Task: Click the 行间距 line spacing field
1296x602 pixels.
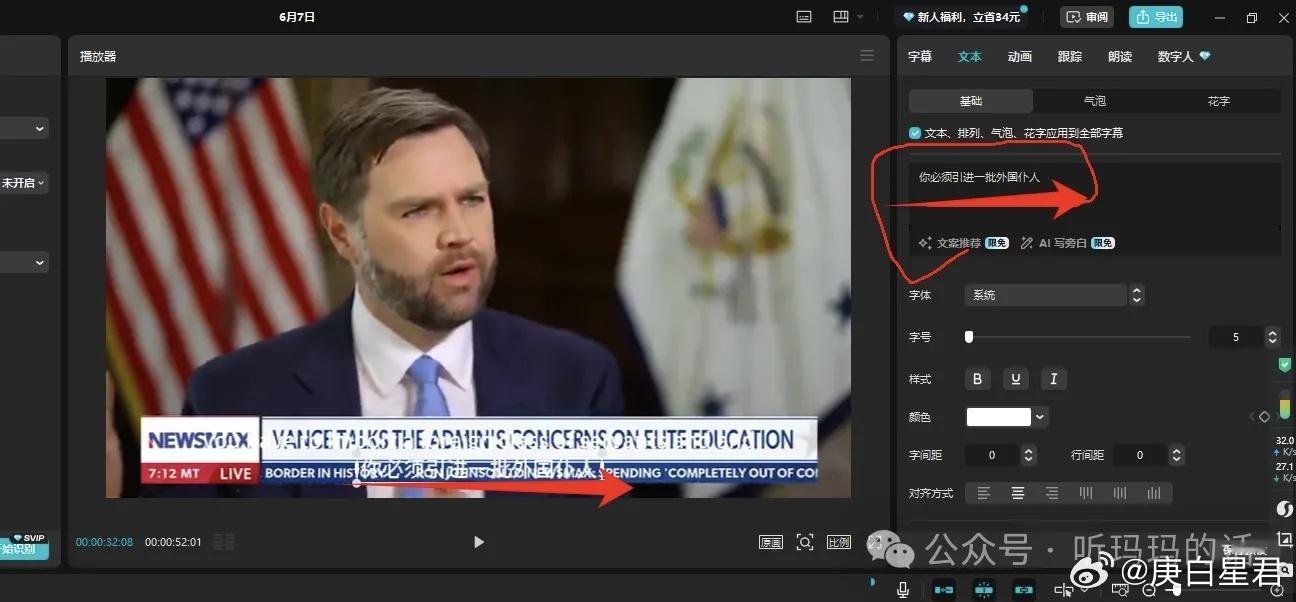Action: (1140, 455)
